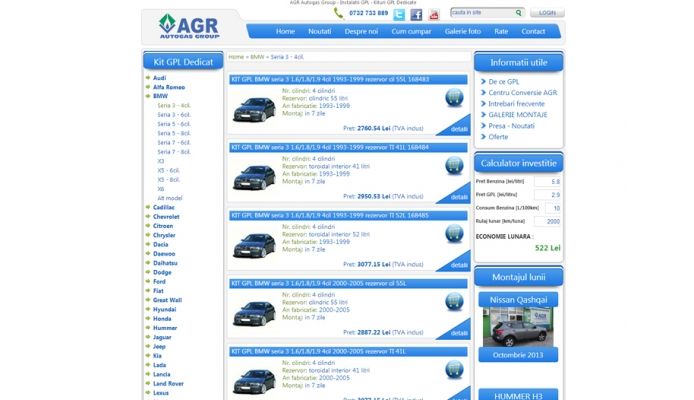Edit the Pret GPL field

tap(547, 195)
